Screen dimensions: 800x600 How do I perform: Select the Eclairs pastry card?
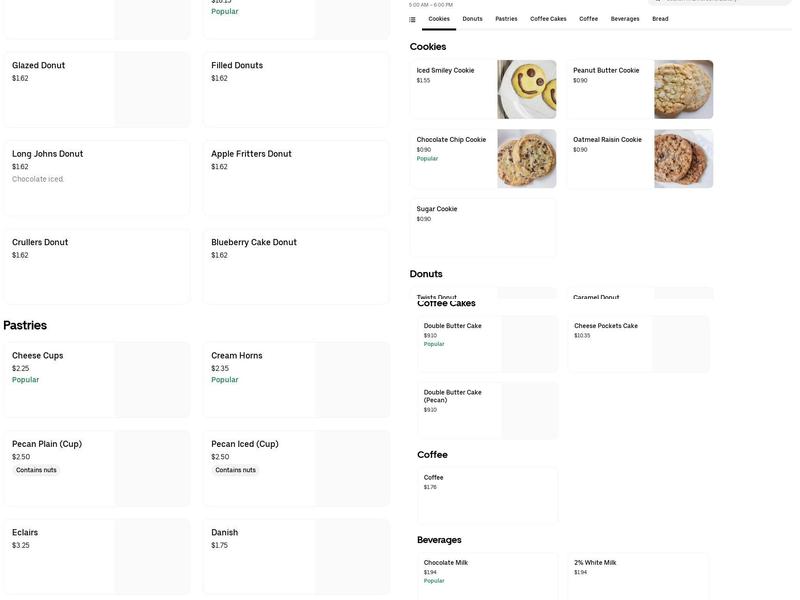(x=96, y=556)
